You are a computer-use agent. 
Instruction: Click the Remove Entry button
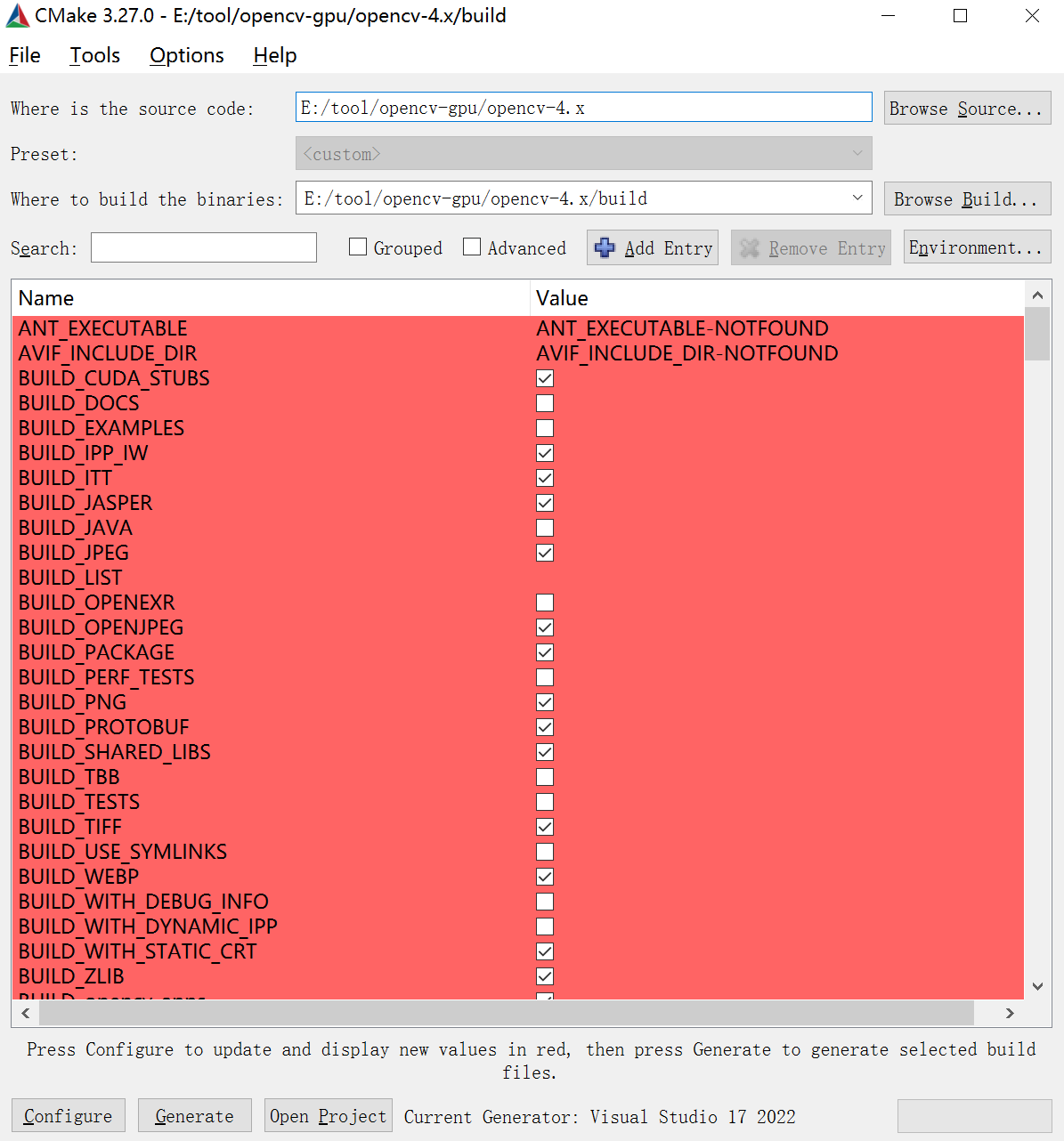tap(811, 248)
